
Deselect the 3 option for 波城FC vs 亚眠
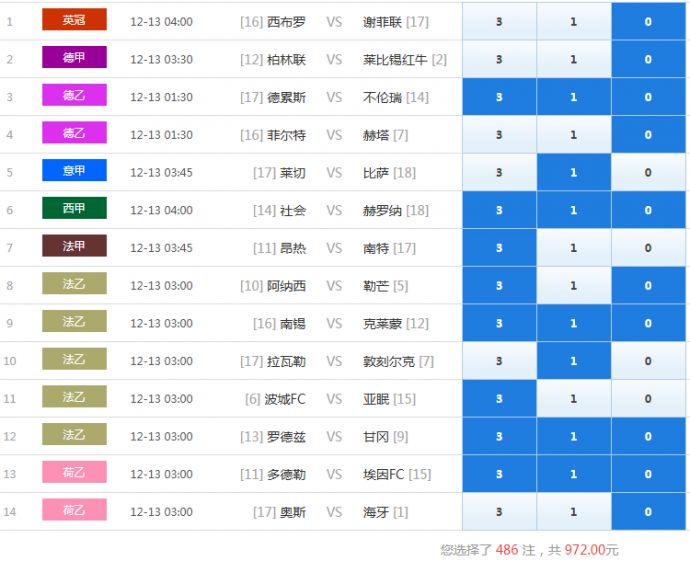click(x=499, y=399)
